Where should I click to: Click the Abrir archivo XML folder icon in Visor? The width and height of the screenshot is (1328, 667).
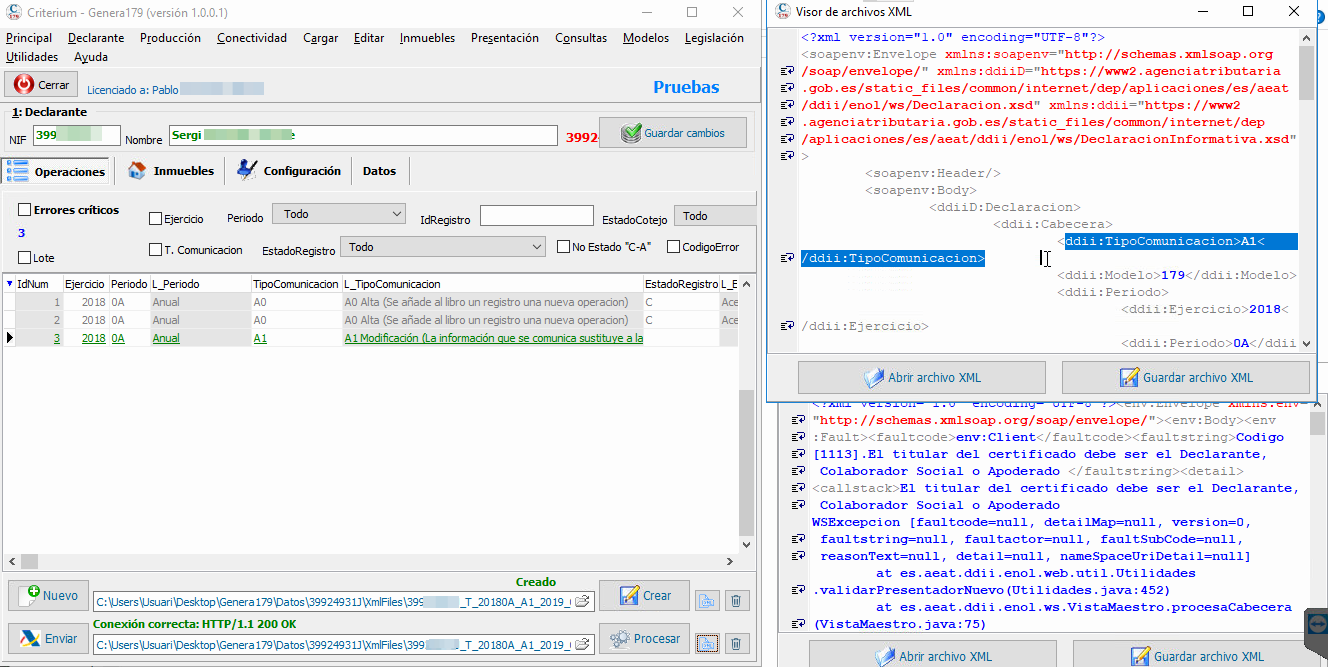click(x=874, y=378)
